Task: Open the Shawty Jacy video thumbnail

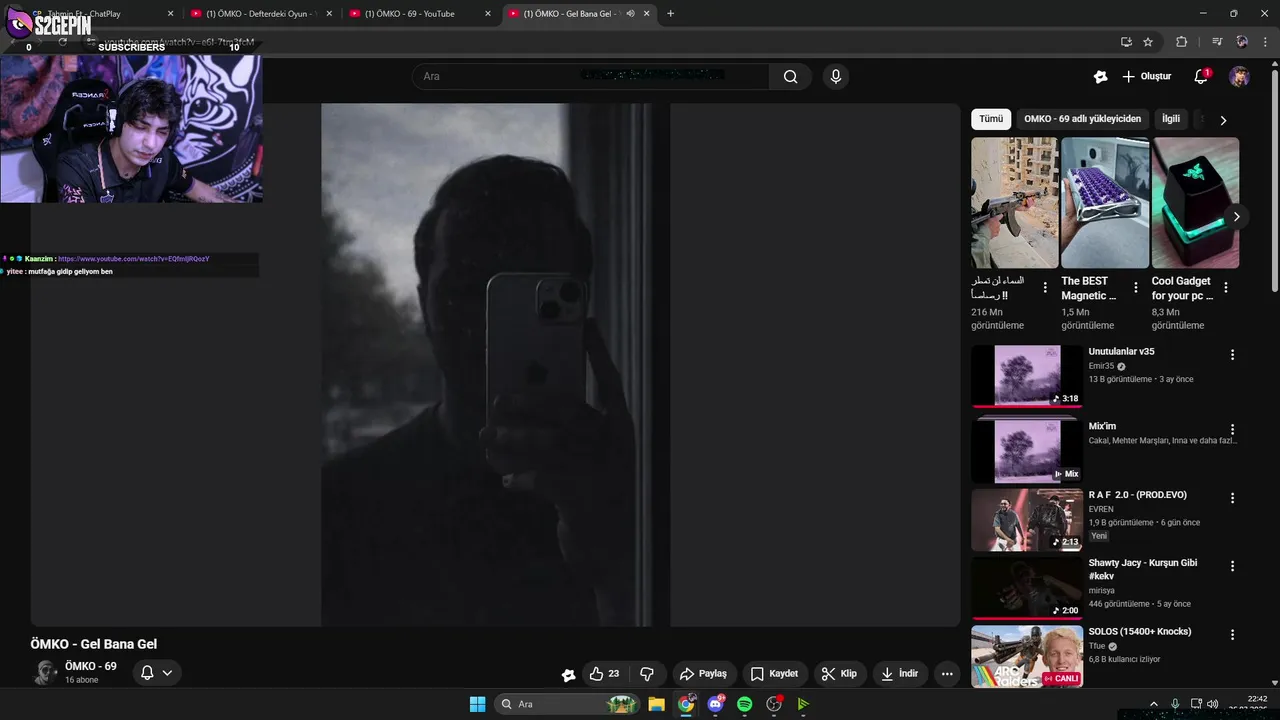Action: [1027, 588]
